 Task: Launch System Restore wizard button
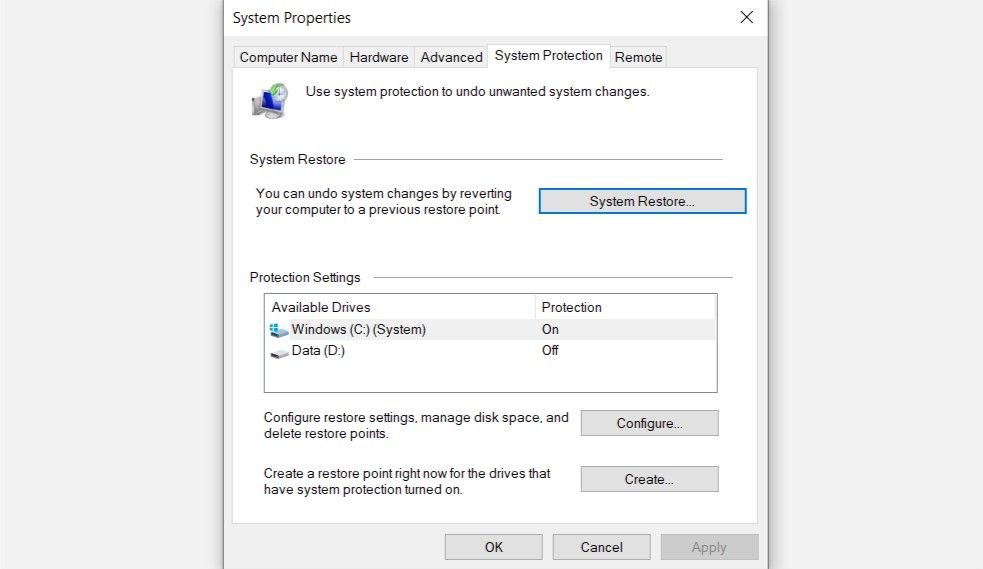642,201
